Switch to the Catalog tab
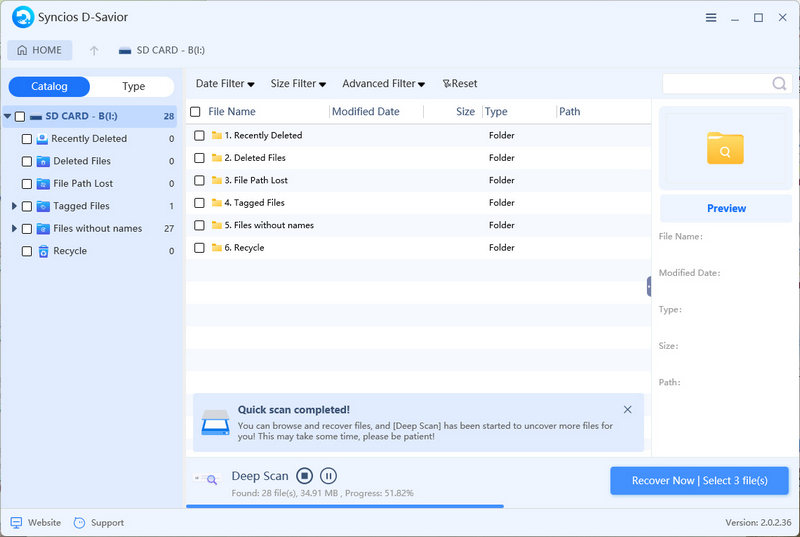 coord(49,86)
